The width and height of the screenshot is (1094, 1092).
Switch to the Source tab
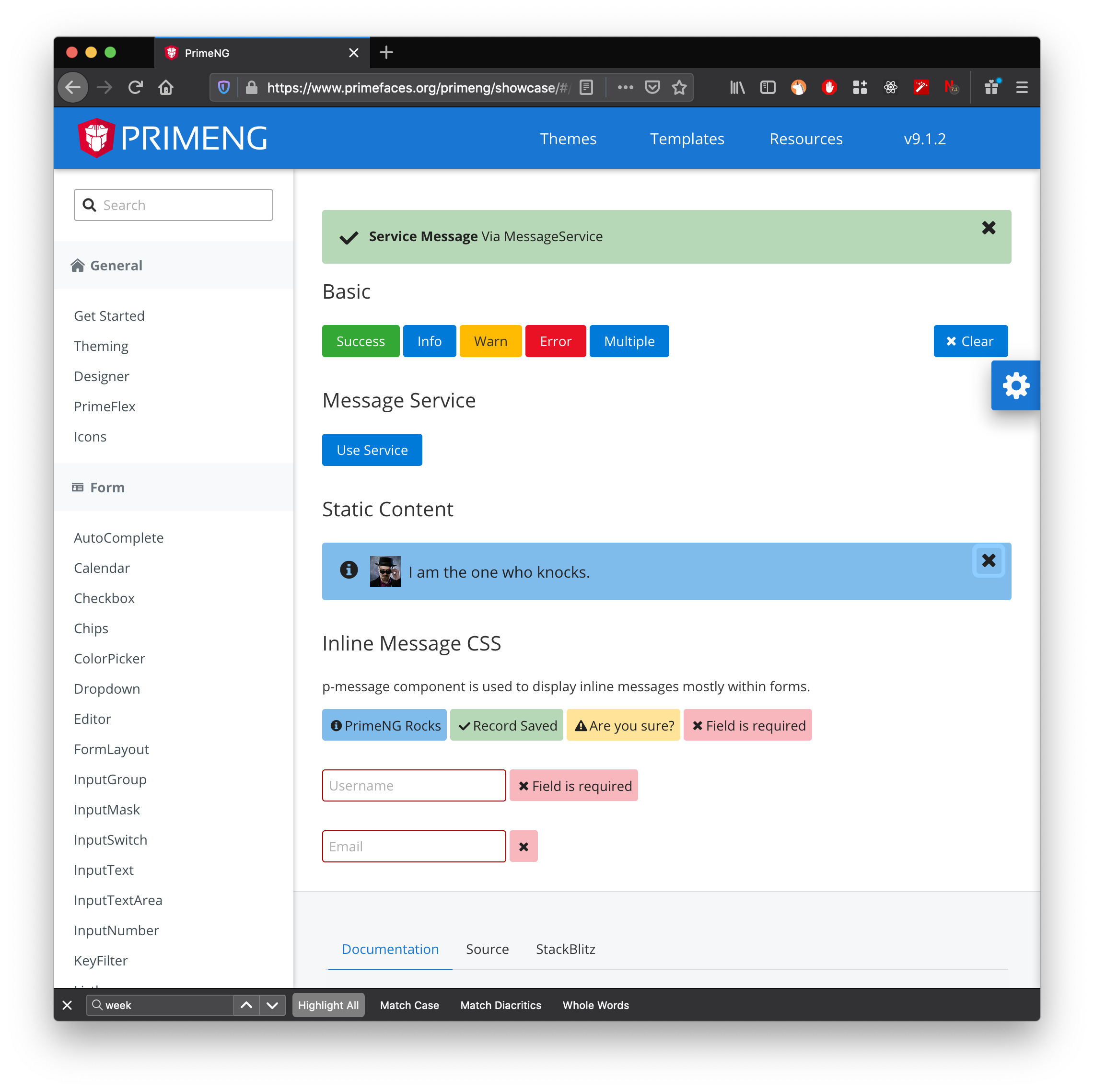tap(487, 949)
